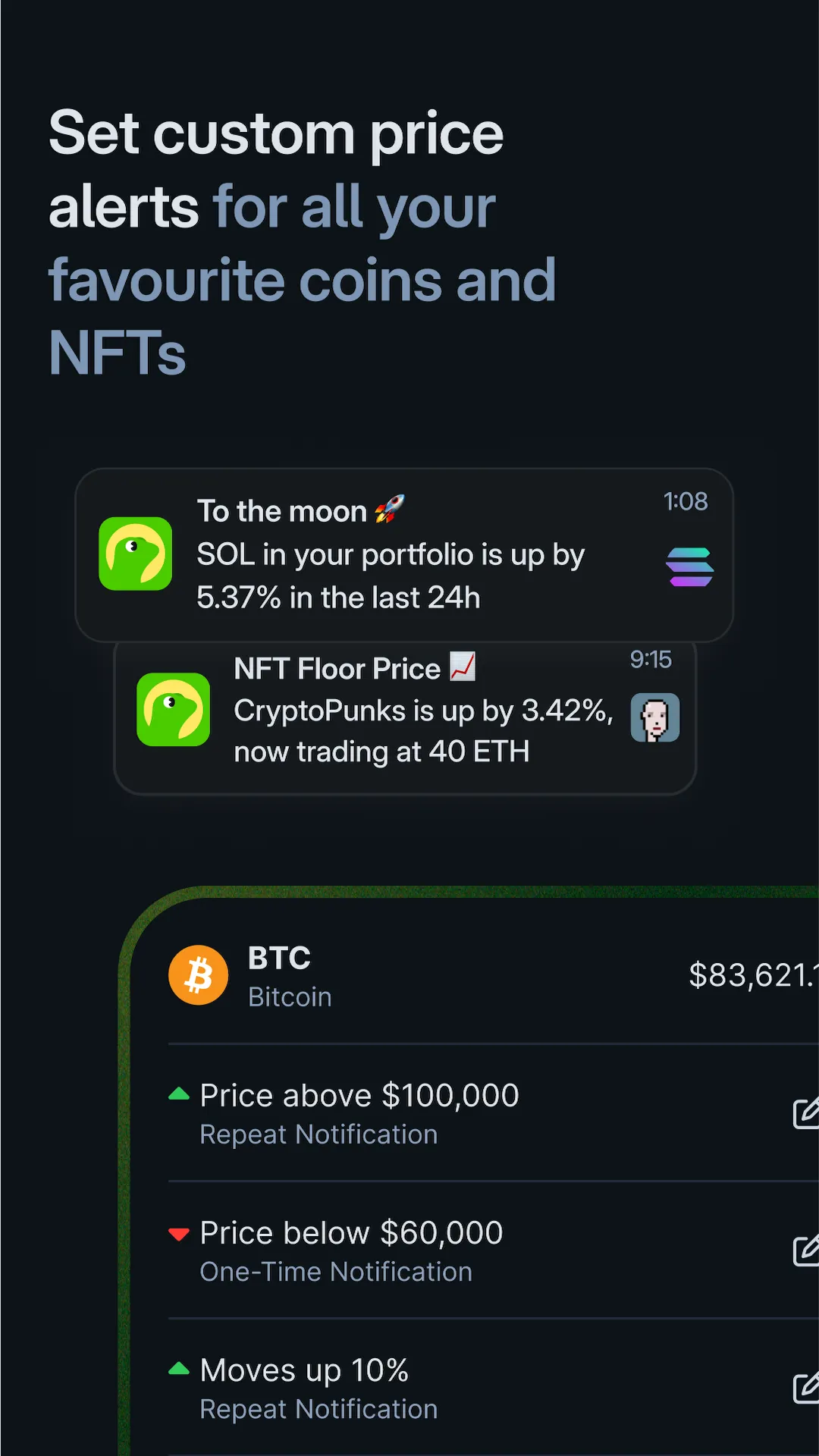Expand the SOL portfolio notification

click(404, 554)
